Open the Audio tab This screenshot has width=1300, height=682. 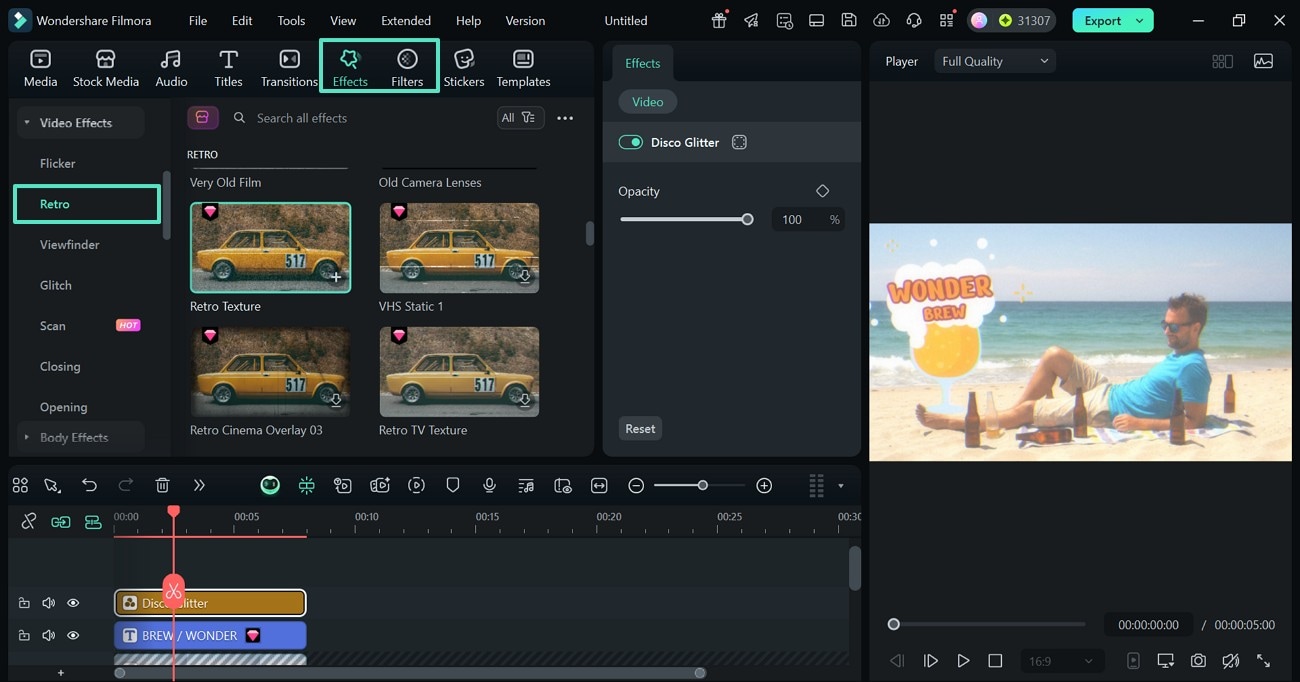171,68
